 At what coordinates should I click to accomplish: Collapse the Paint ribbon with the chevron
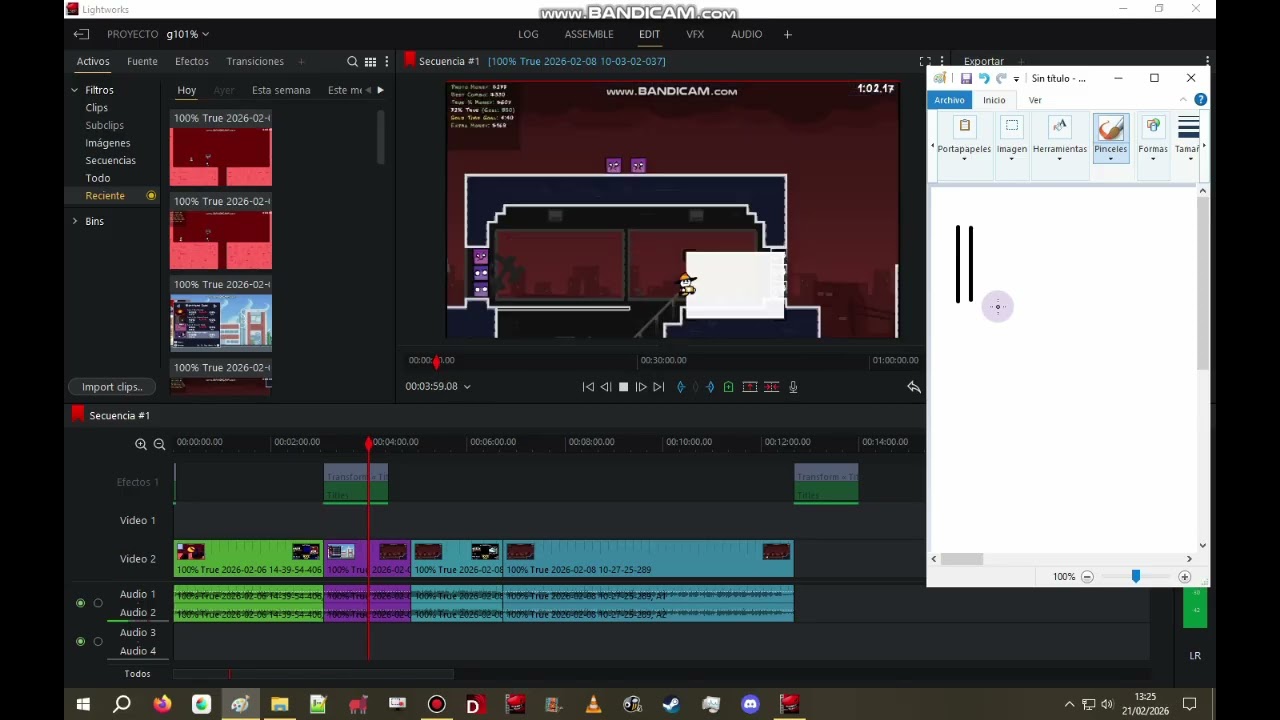pos(1183,100)
